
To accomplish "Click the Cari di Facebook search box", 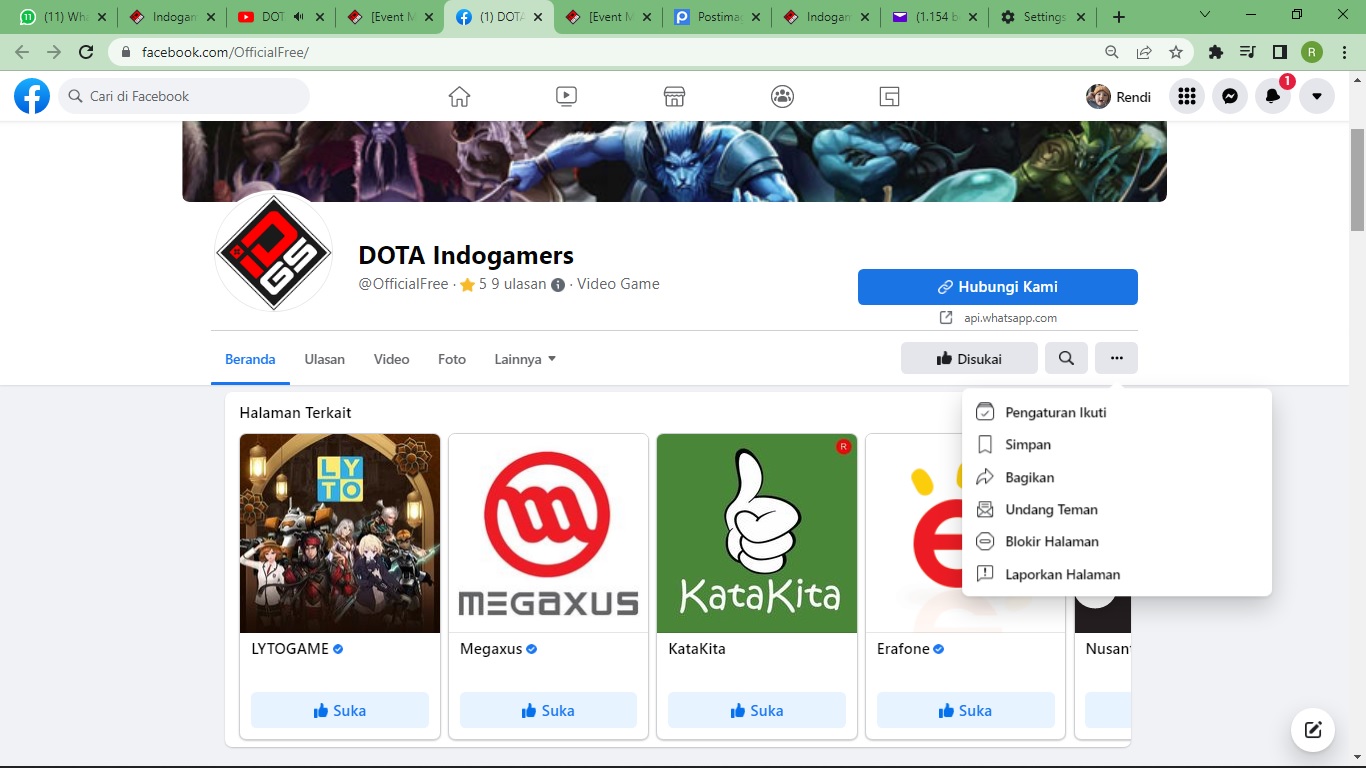I will [184, 96].
